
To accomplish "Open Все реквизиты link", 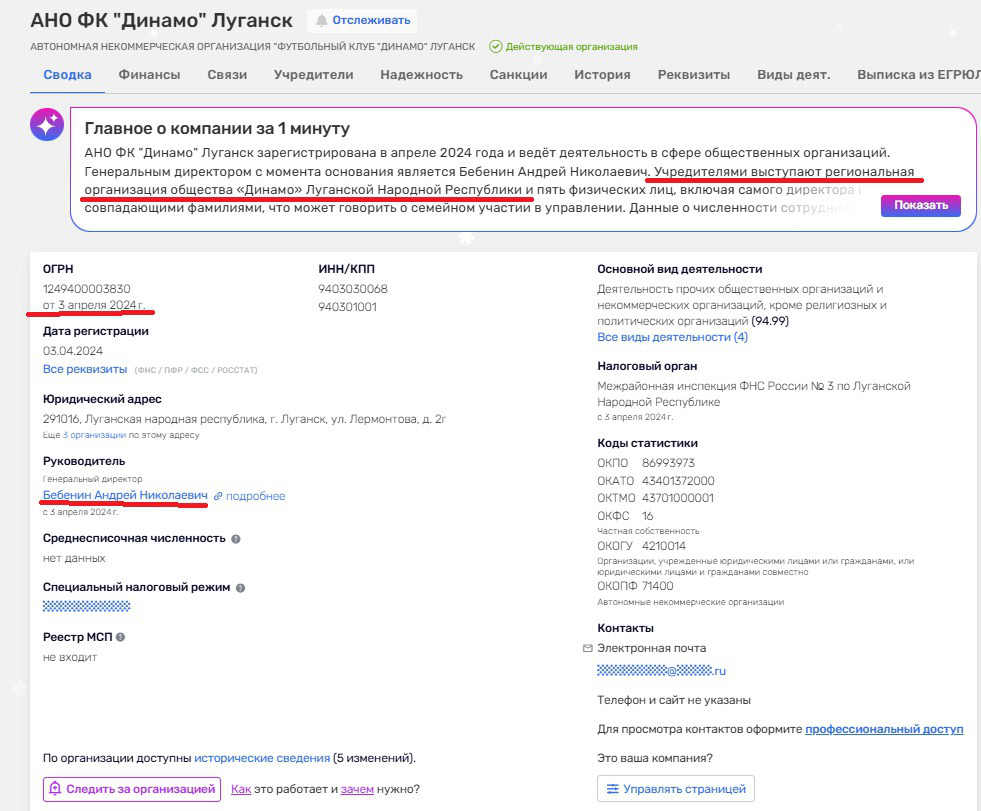I will pyautogui.click(x=85, y=369).
